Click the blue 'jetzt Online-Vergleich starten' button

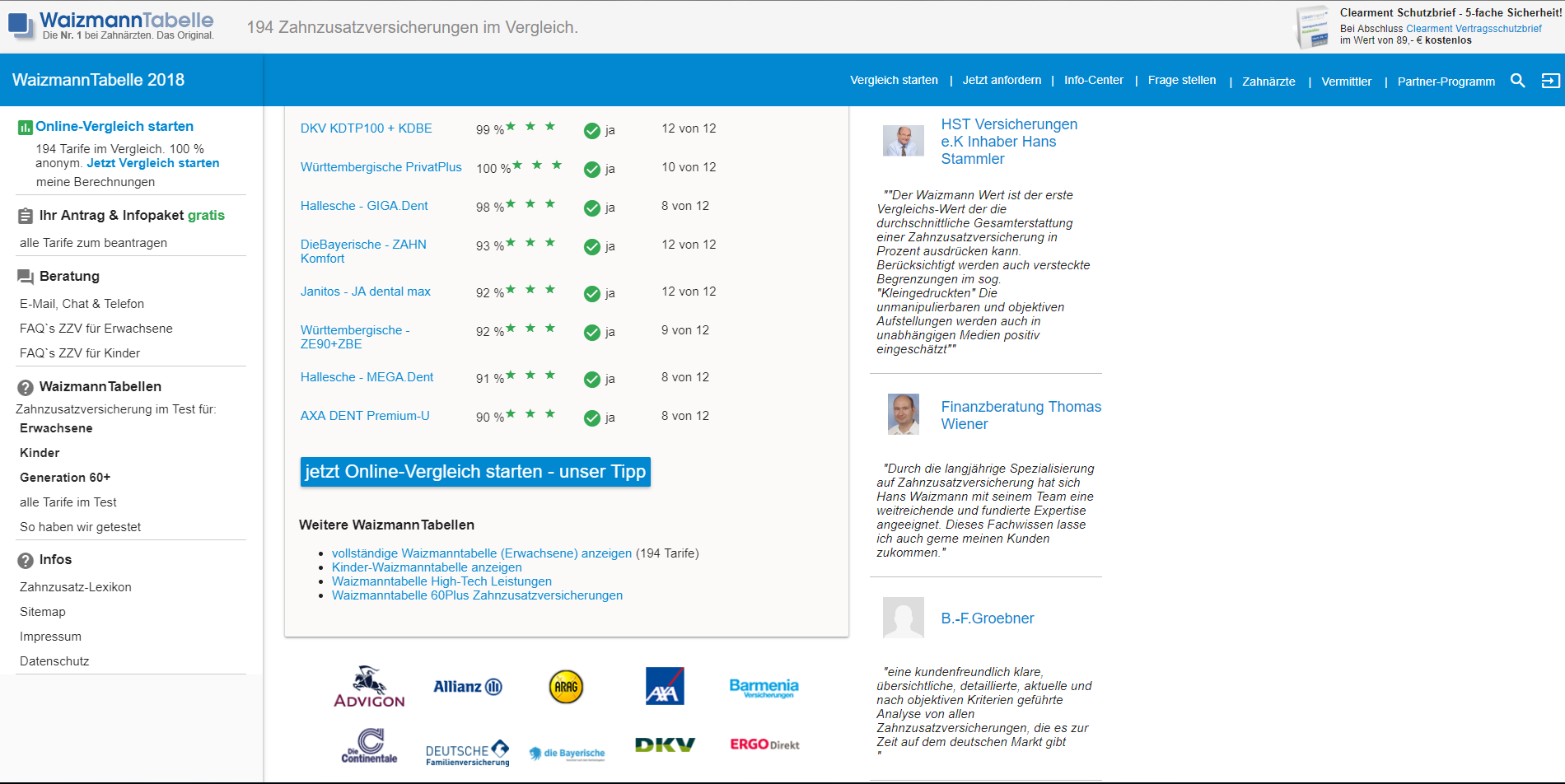coord(475,472)
